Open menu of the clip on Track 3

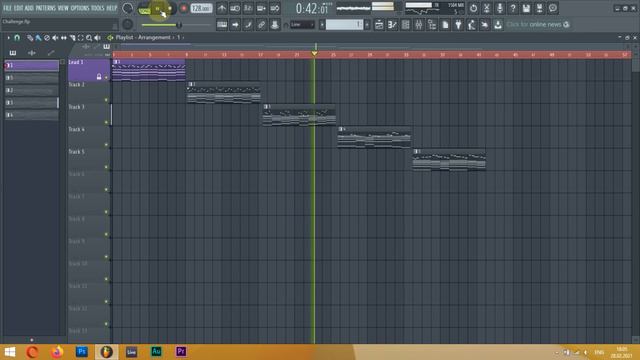[266, 107]
